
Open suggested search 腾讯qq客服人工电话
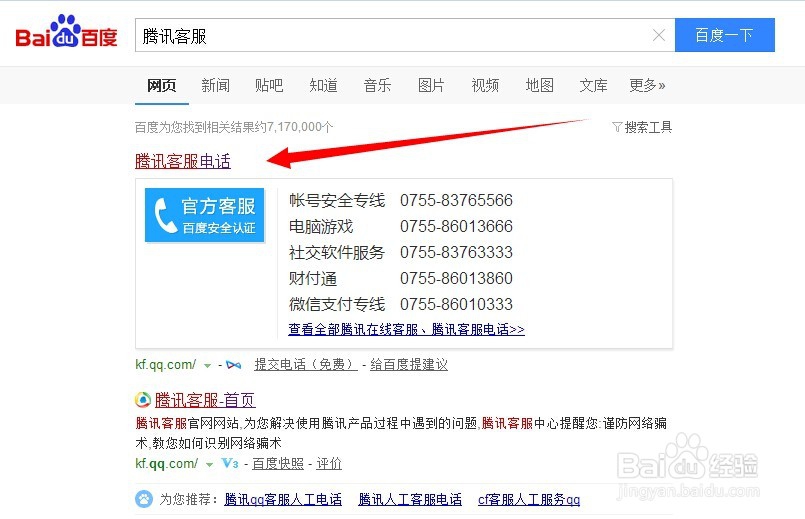click(x=283, y=499)
